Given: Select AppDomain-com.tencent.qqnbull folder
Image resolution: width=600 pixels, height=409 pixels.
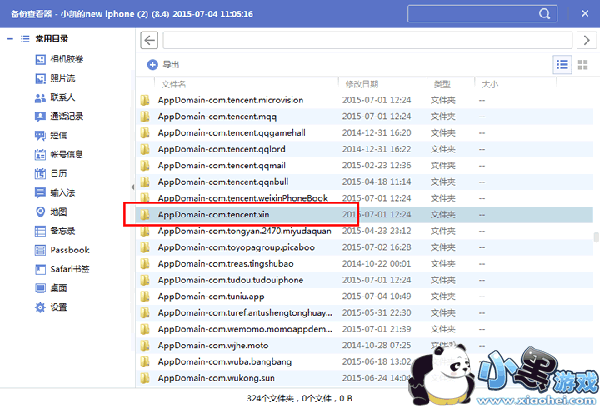Looking at the screenshot, I should tap(364, 182).
